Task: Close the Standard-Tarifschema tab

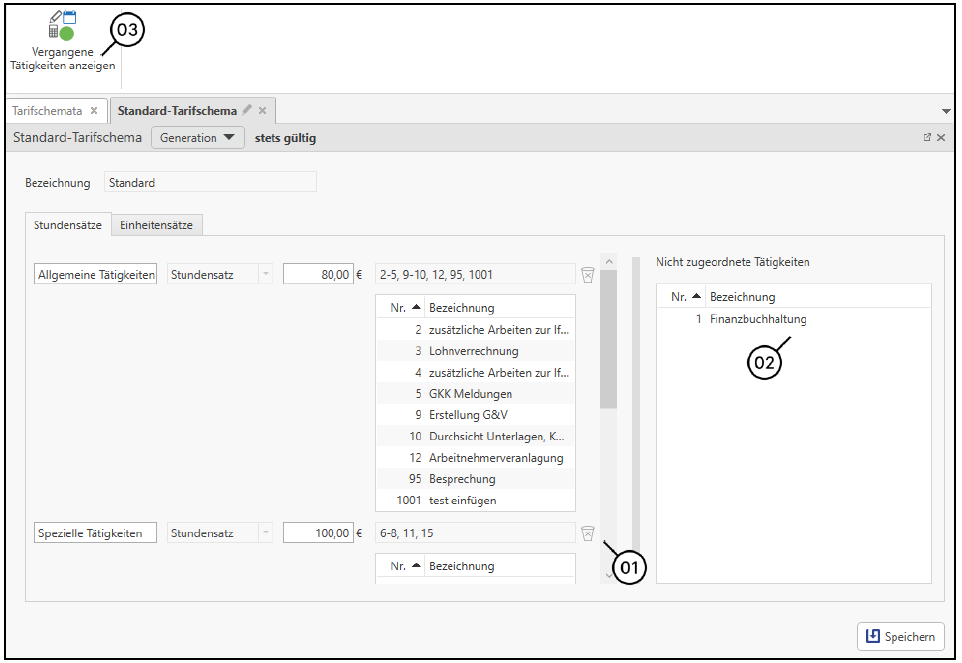Action: (263, 111)
